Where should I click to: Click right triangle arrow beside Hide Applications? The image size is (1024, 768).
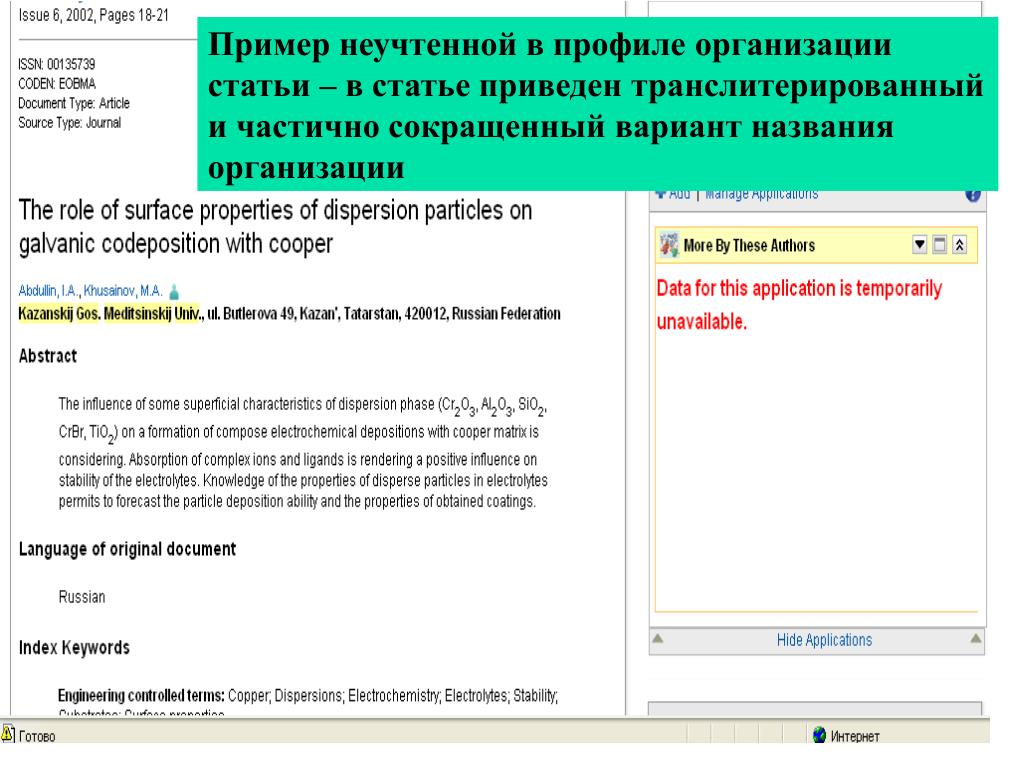click(975, 638)
